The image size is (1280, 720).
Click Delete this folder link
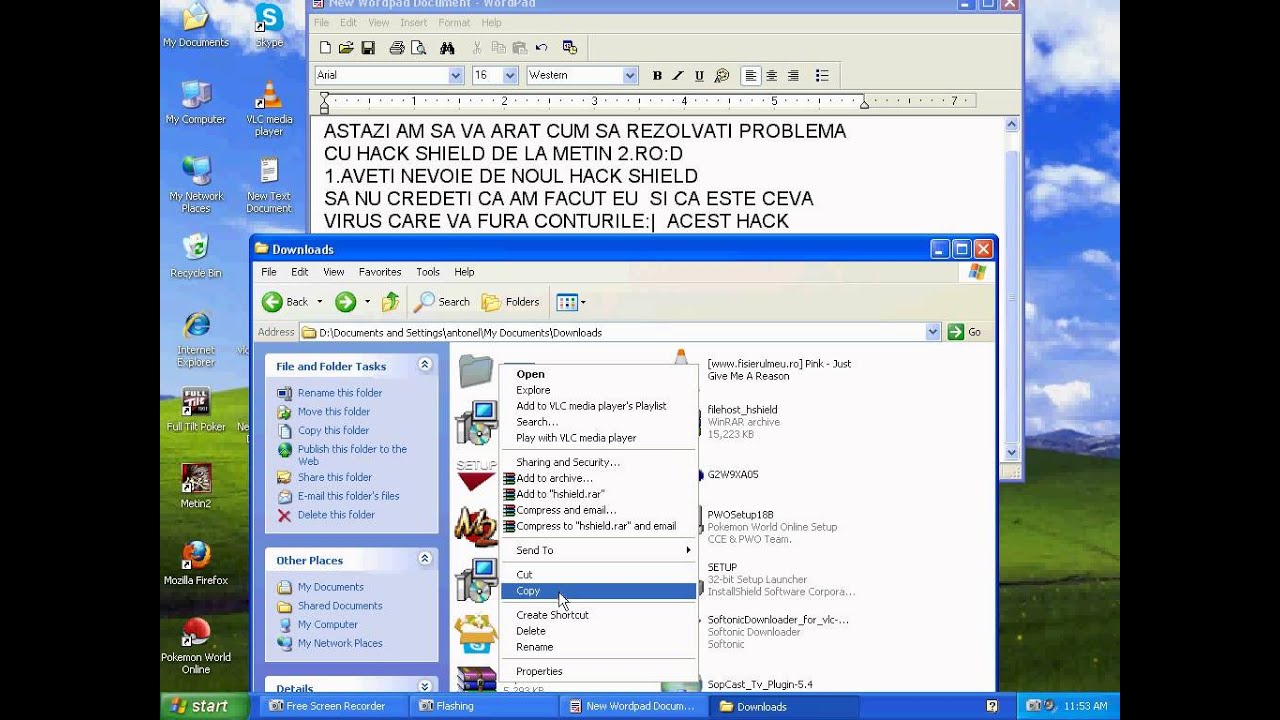point(336,515)
